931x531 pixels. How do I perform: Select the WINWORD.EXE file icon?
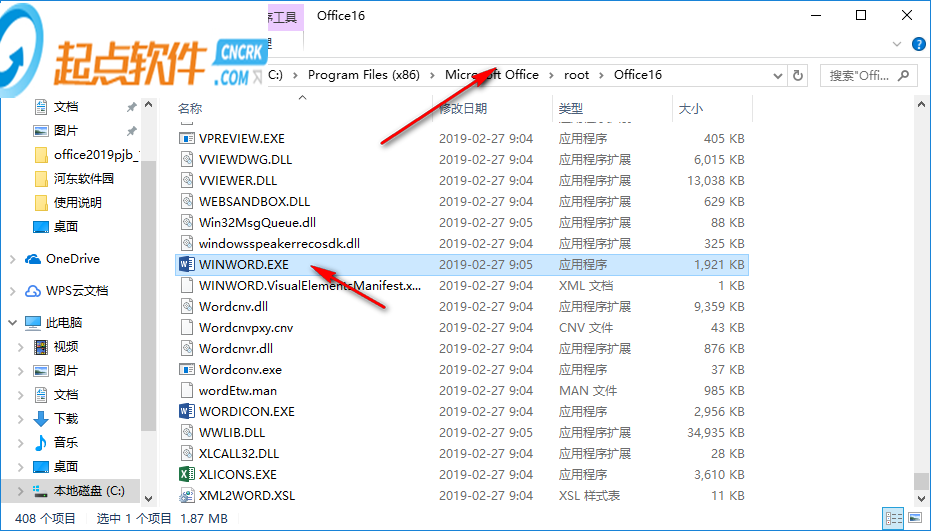click(x=187, y=264)
